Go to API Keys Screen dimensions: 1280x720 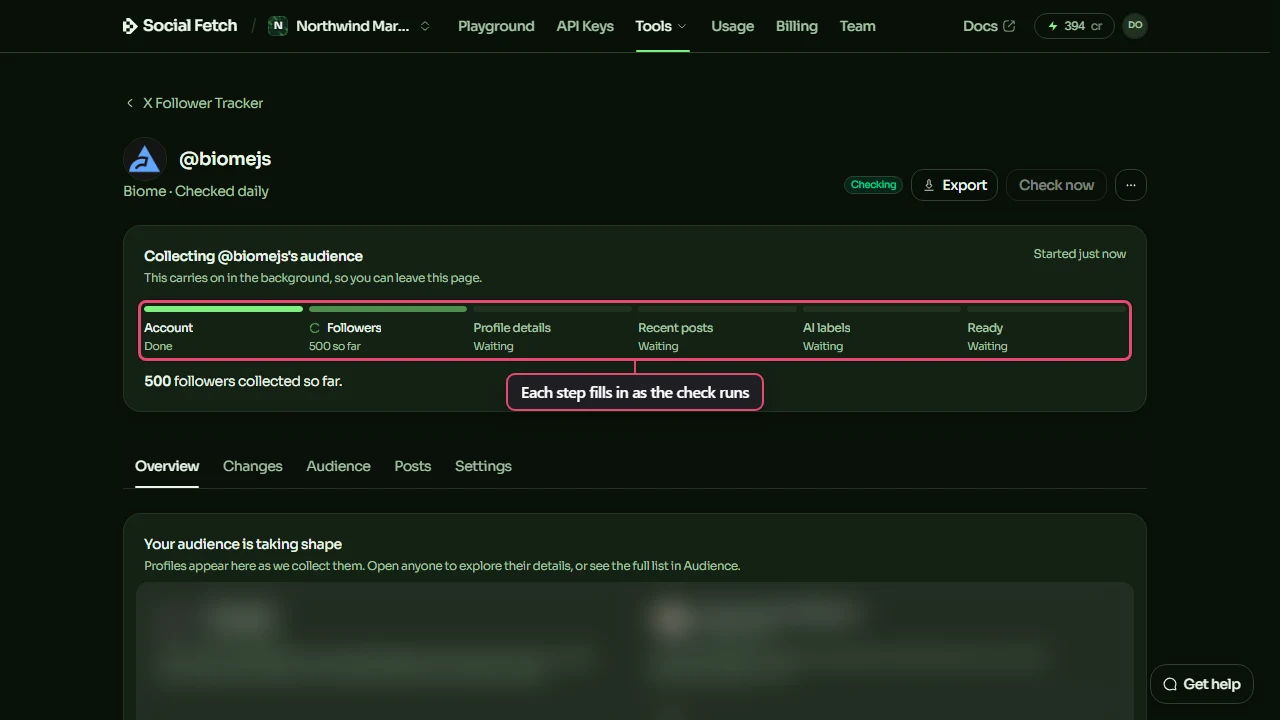click(585, 26)
